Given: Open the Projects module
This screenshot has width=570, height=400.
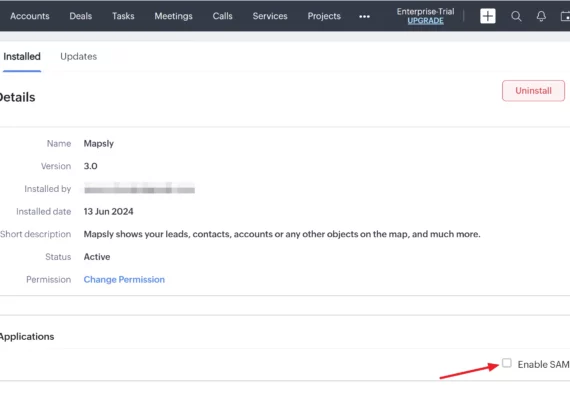Looking at the screenshot, I should point(324,16).
